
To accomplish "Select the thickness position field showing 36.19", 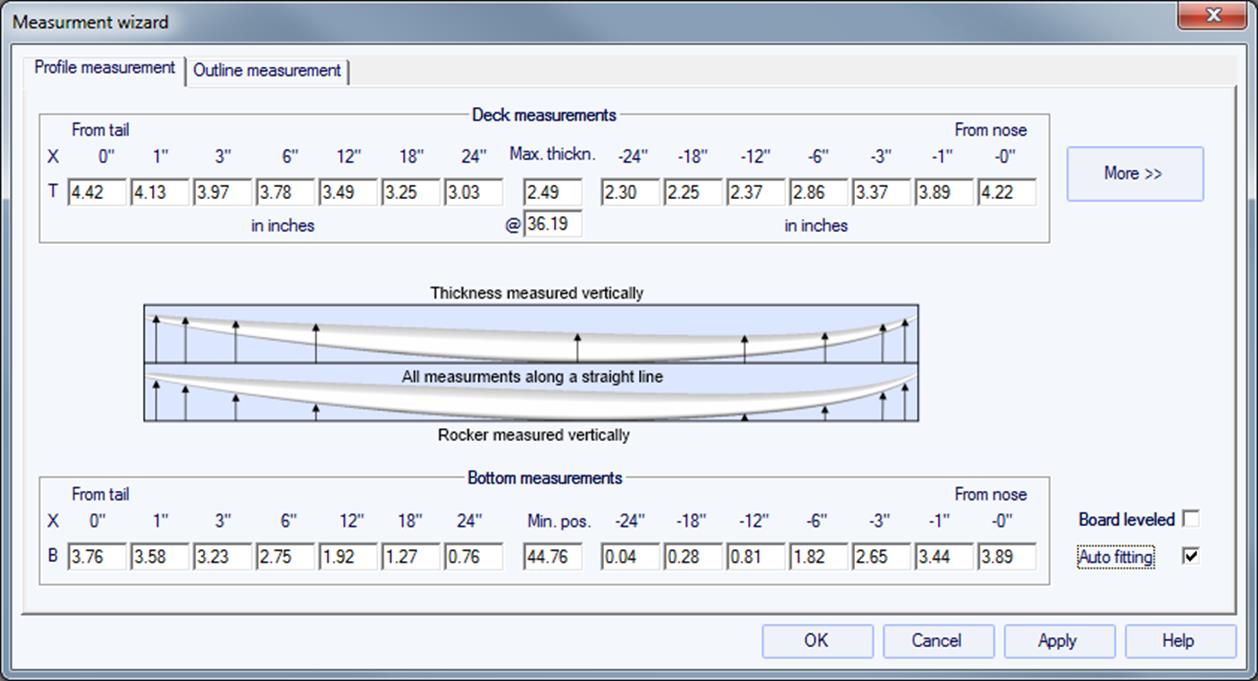I will (x=552, y=225).
